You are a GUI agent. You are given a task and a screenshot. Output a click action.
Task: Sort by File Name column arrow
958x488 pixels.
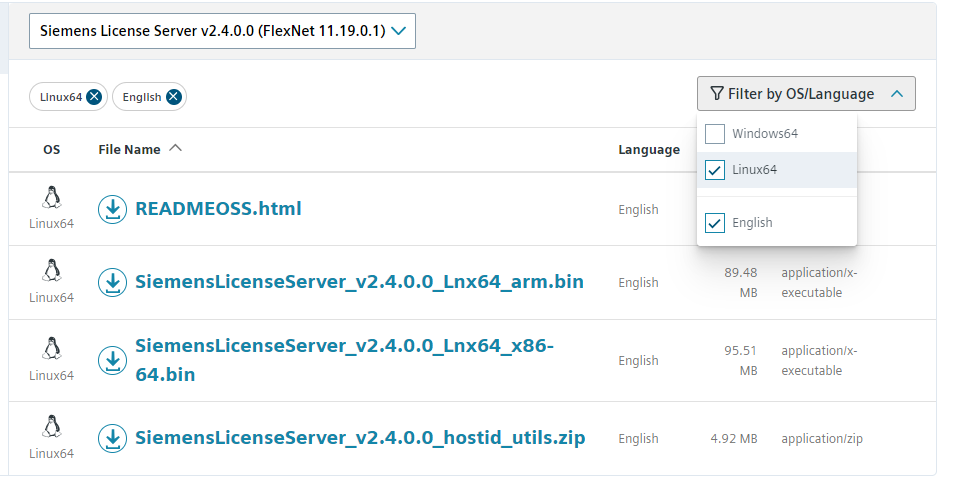pos(176,149)
